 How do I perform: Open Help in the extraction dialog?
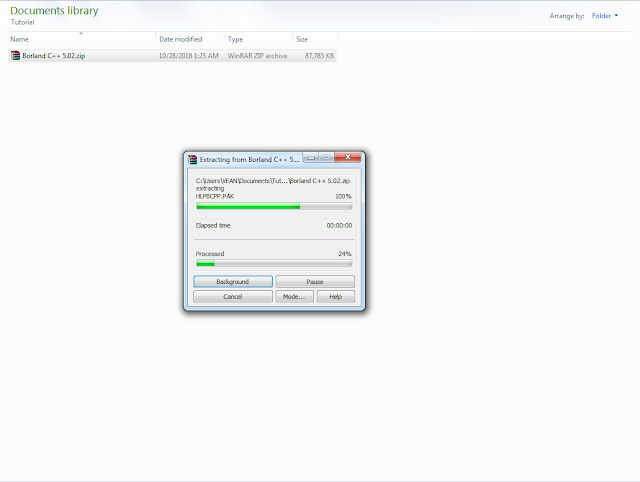tap(336, 297)
